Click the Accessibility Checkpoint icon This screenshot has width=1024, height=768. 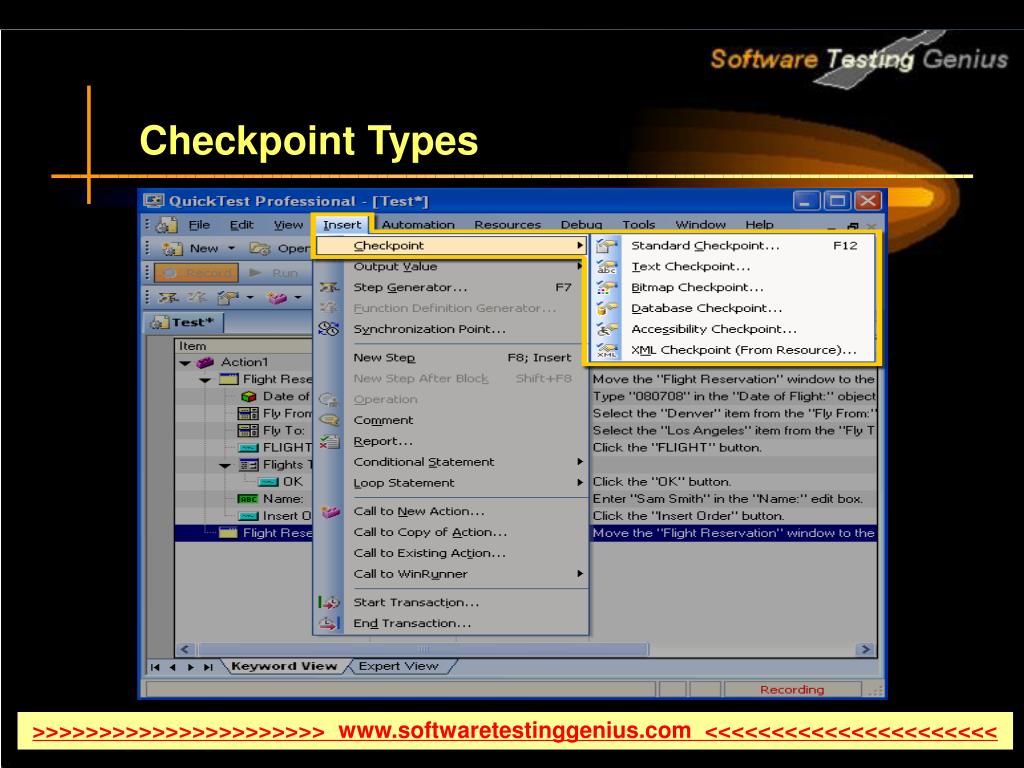pos(607,329)
